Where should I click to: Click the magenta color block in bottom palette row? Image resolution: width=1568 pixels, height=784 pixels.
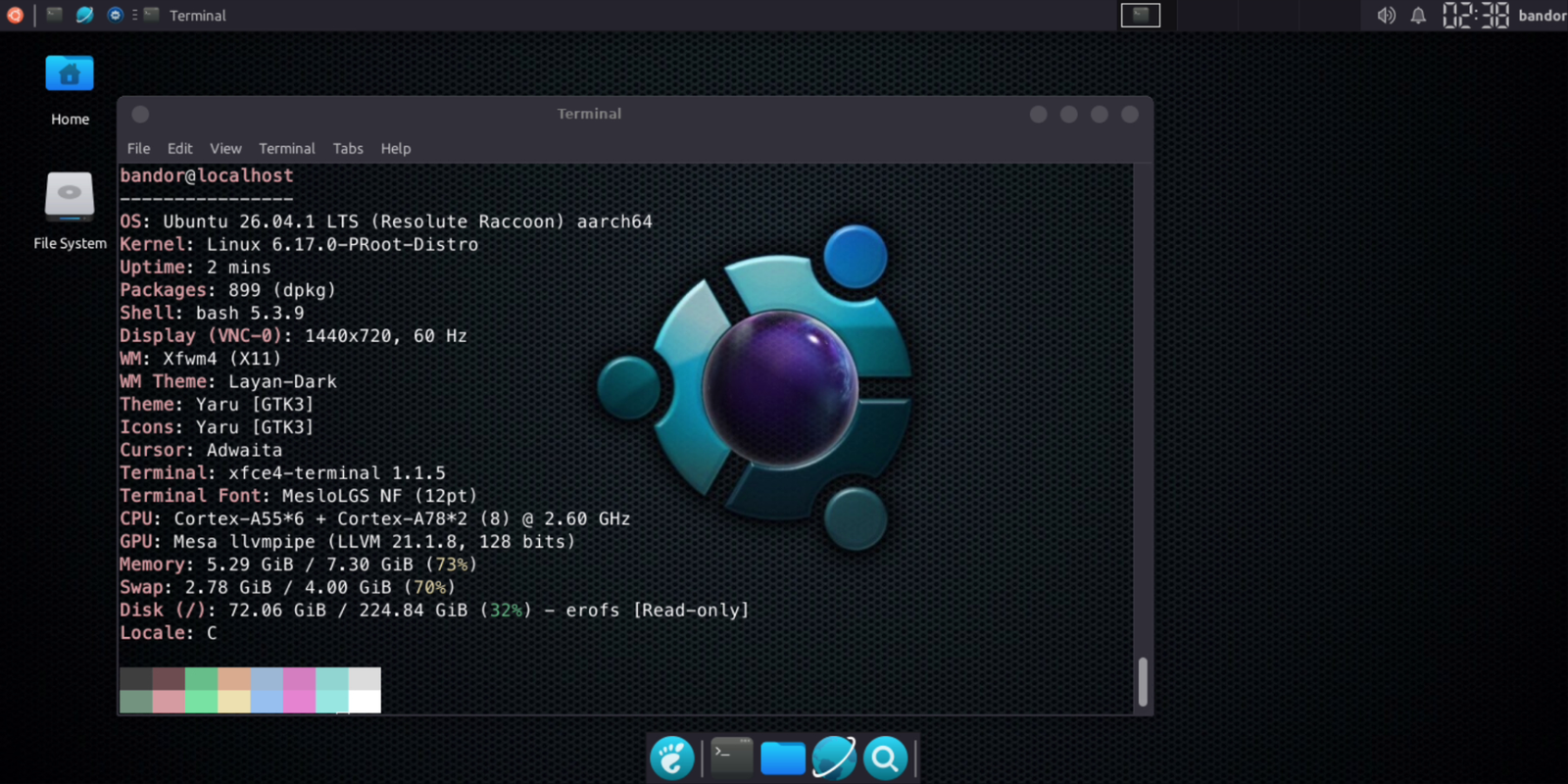click(299, 702)
